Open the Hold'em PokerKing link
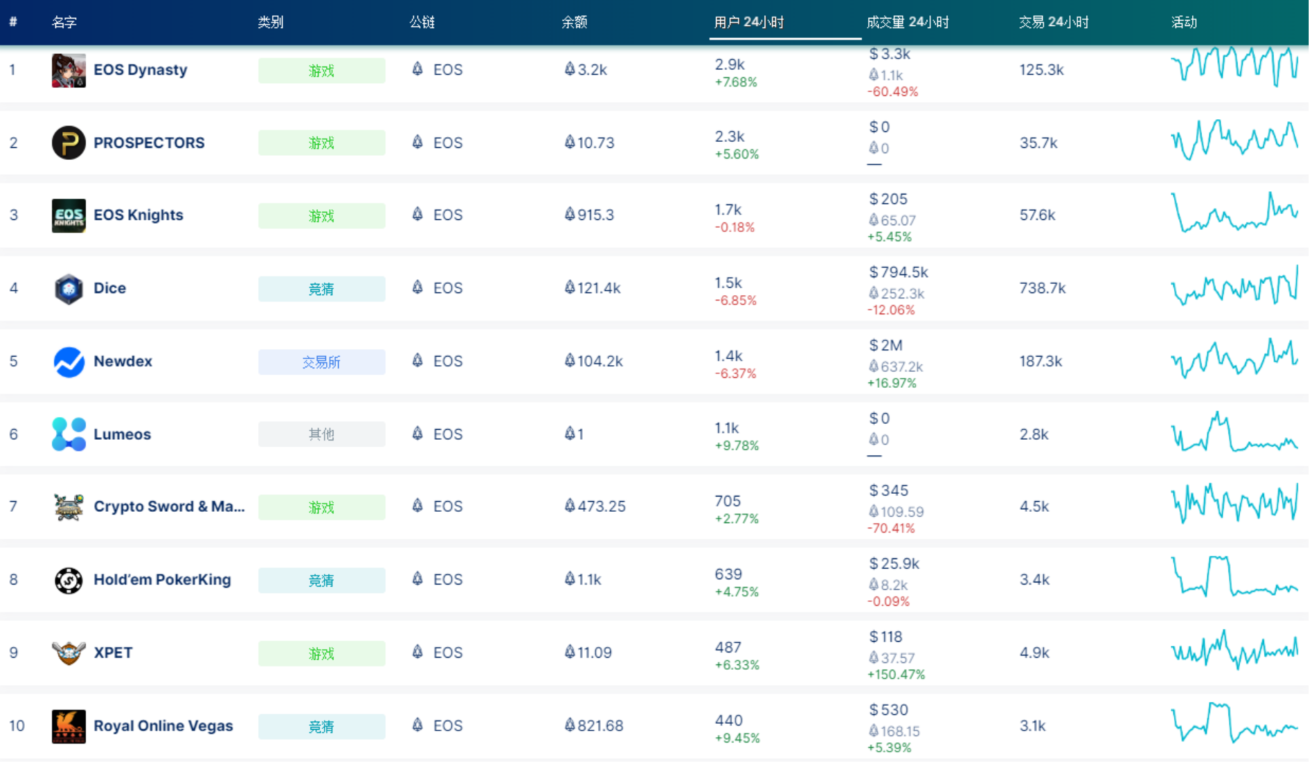1309x768 pixels. (162, 580)
